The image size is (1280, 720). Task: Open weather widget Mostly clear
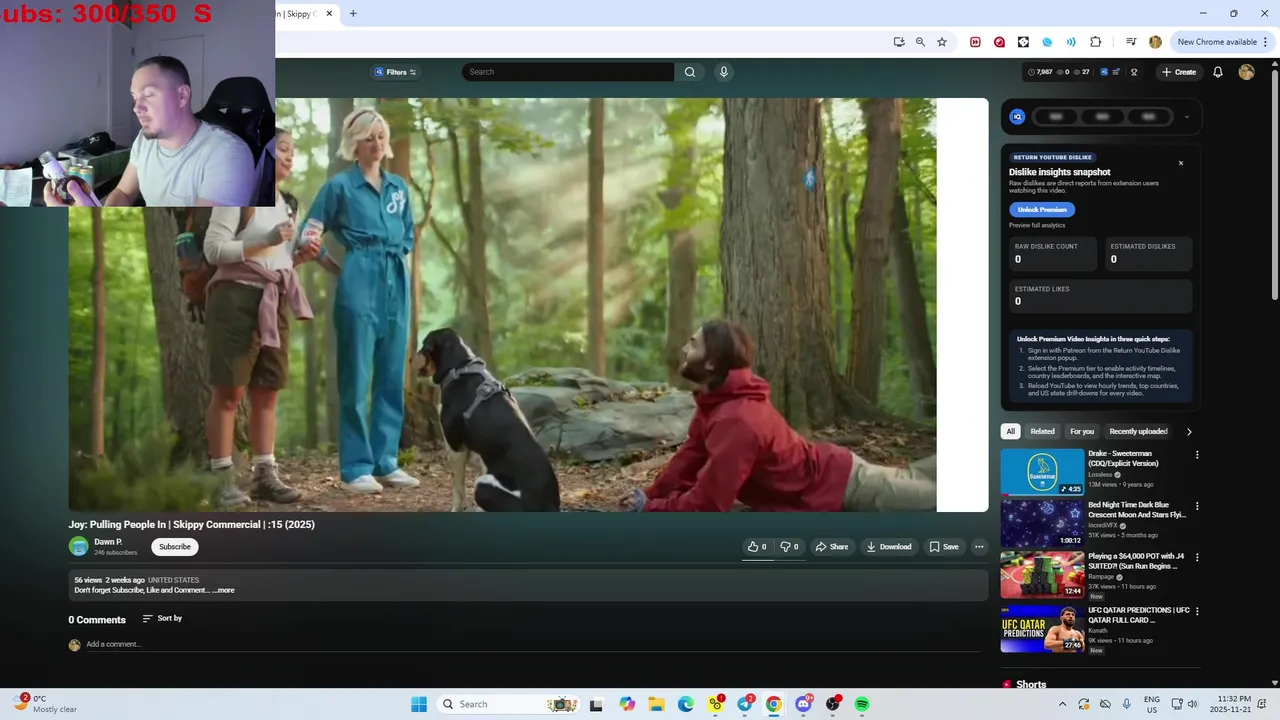[47, 704]
